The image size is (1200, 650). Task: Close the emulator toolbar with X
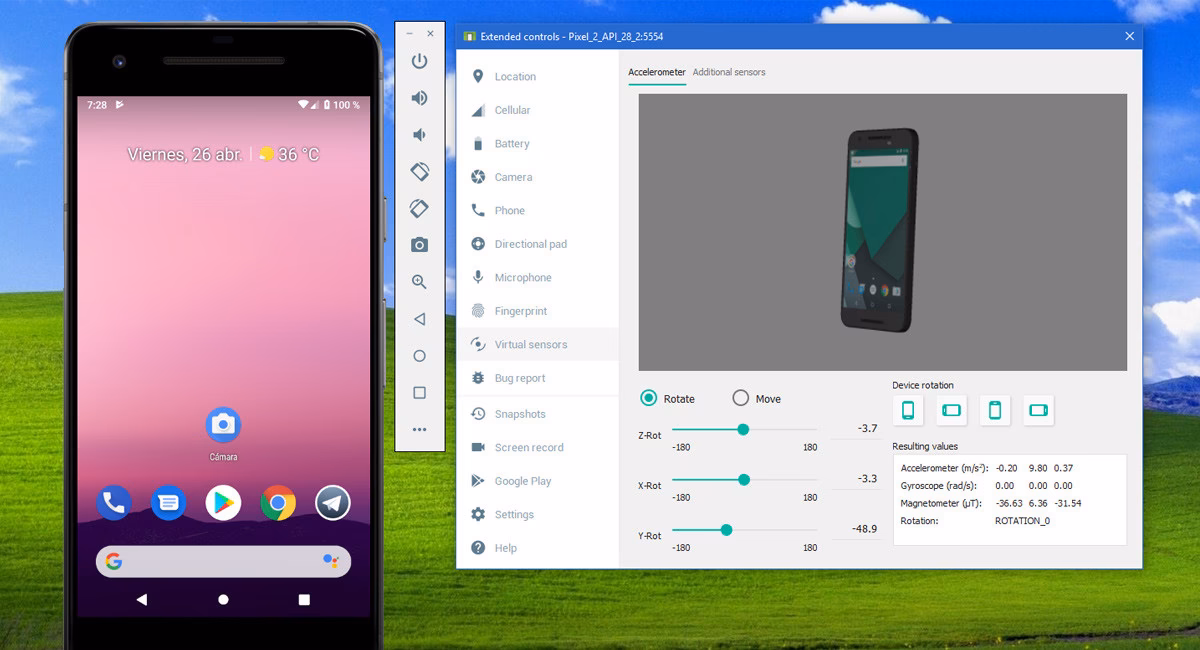coord(431,33)
